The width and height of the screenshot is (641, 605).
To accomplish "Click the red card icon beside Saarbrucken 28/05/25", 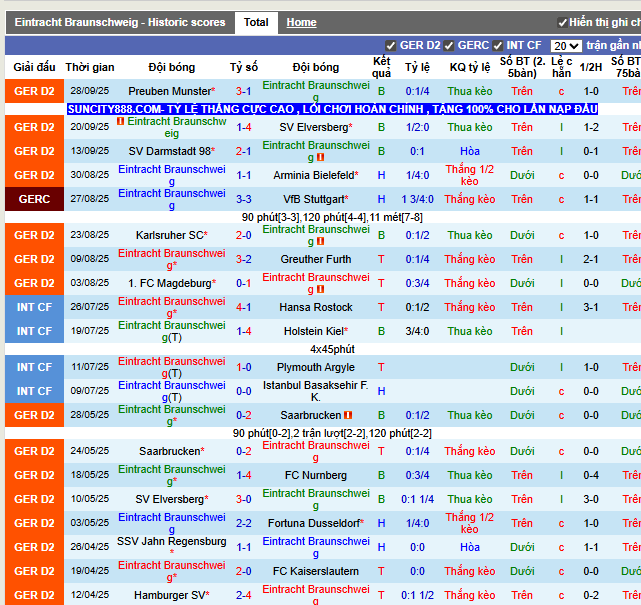I will pos(348,415).
